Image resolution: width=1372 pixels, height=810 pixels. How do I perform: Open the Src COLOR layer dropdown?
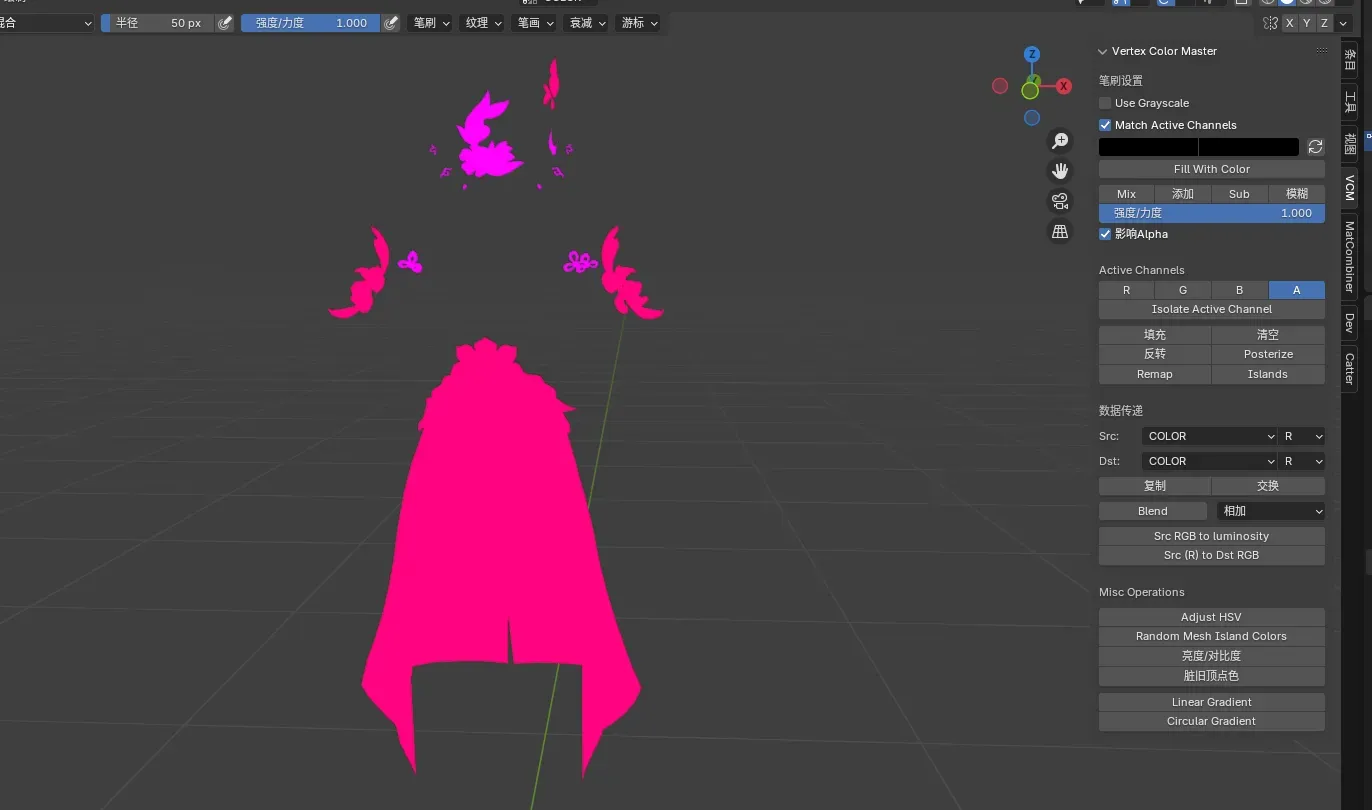tap(1210, 436)
